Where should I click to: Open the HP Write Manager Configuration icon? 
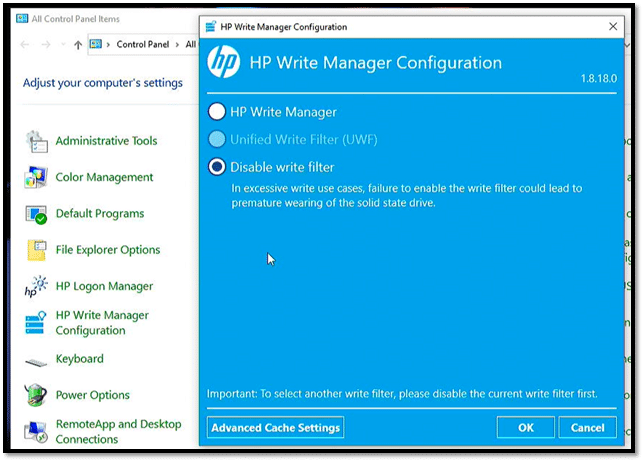pos(35,323)
